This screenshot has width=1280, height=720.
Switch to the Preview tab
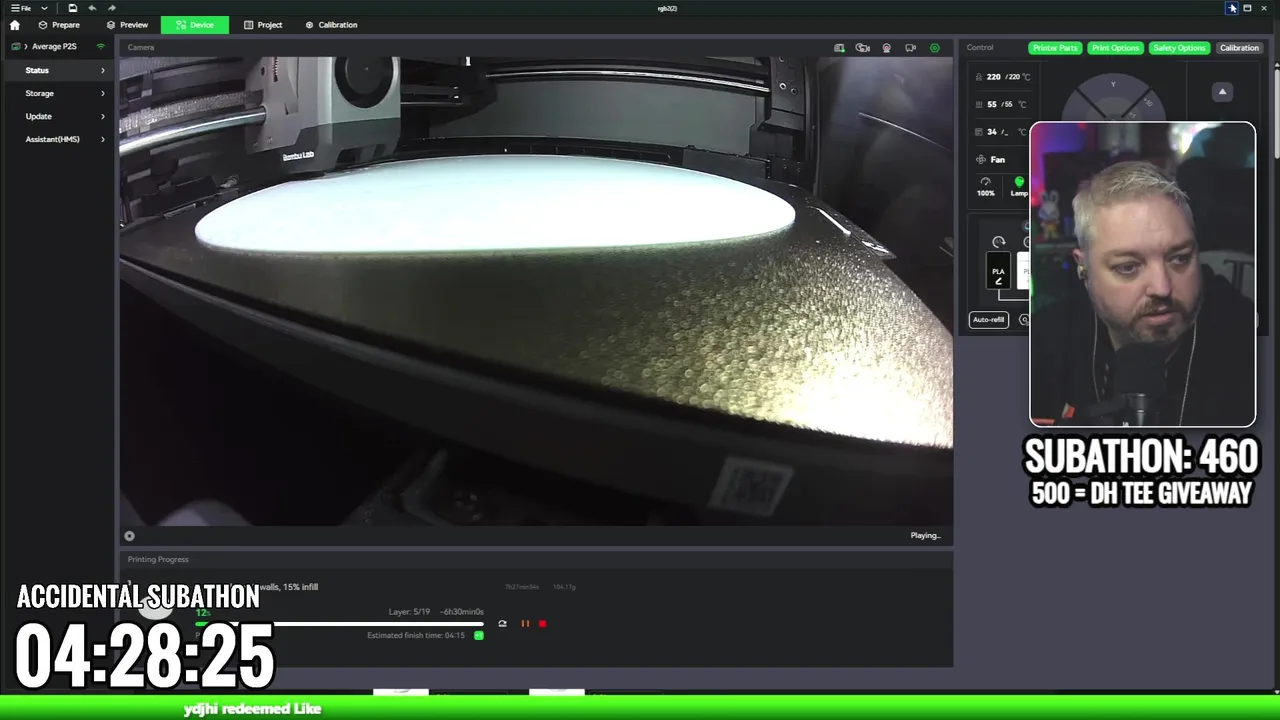coord(127,25)
